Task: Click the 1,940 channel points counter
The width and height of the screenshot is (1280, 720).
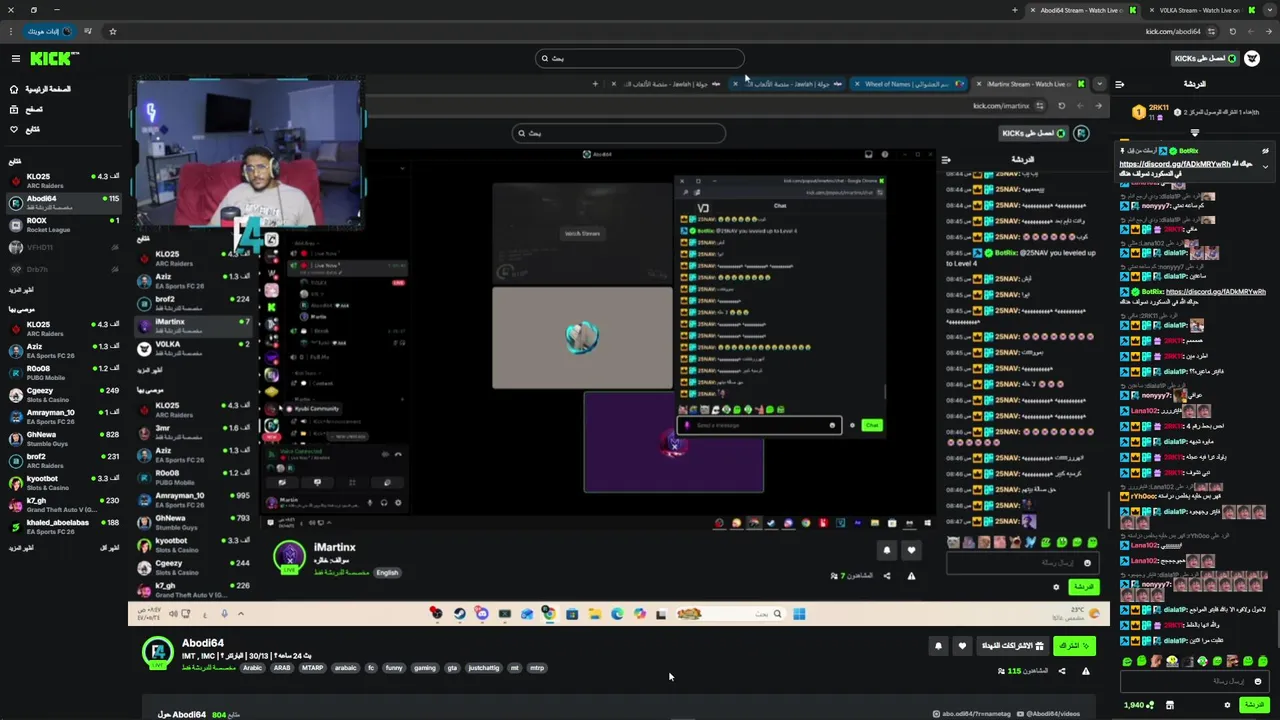Action: pos(1138,705)
